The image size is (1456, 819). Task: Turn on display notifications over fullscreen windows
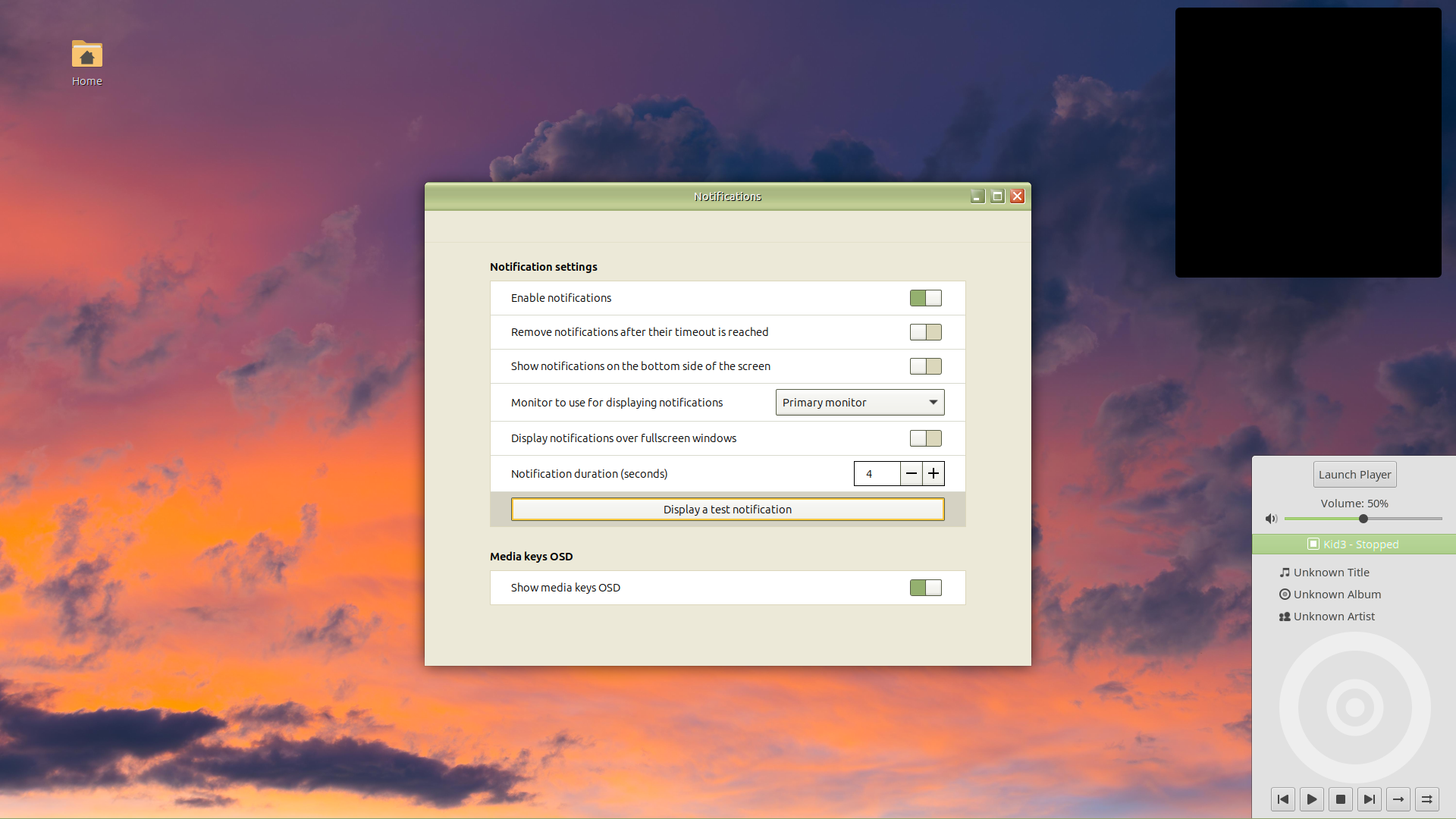point(925,438)
